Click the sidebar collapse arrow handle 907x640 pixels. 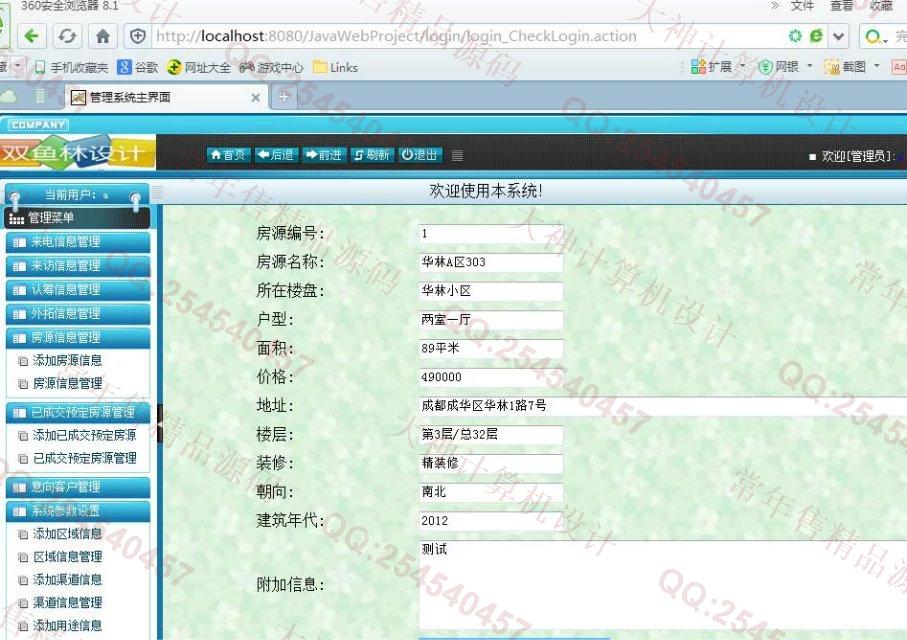coord(160,424)
